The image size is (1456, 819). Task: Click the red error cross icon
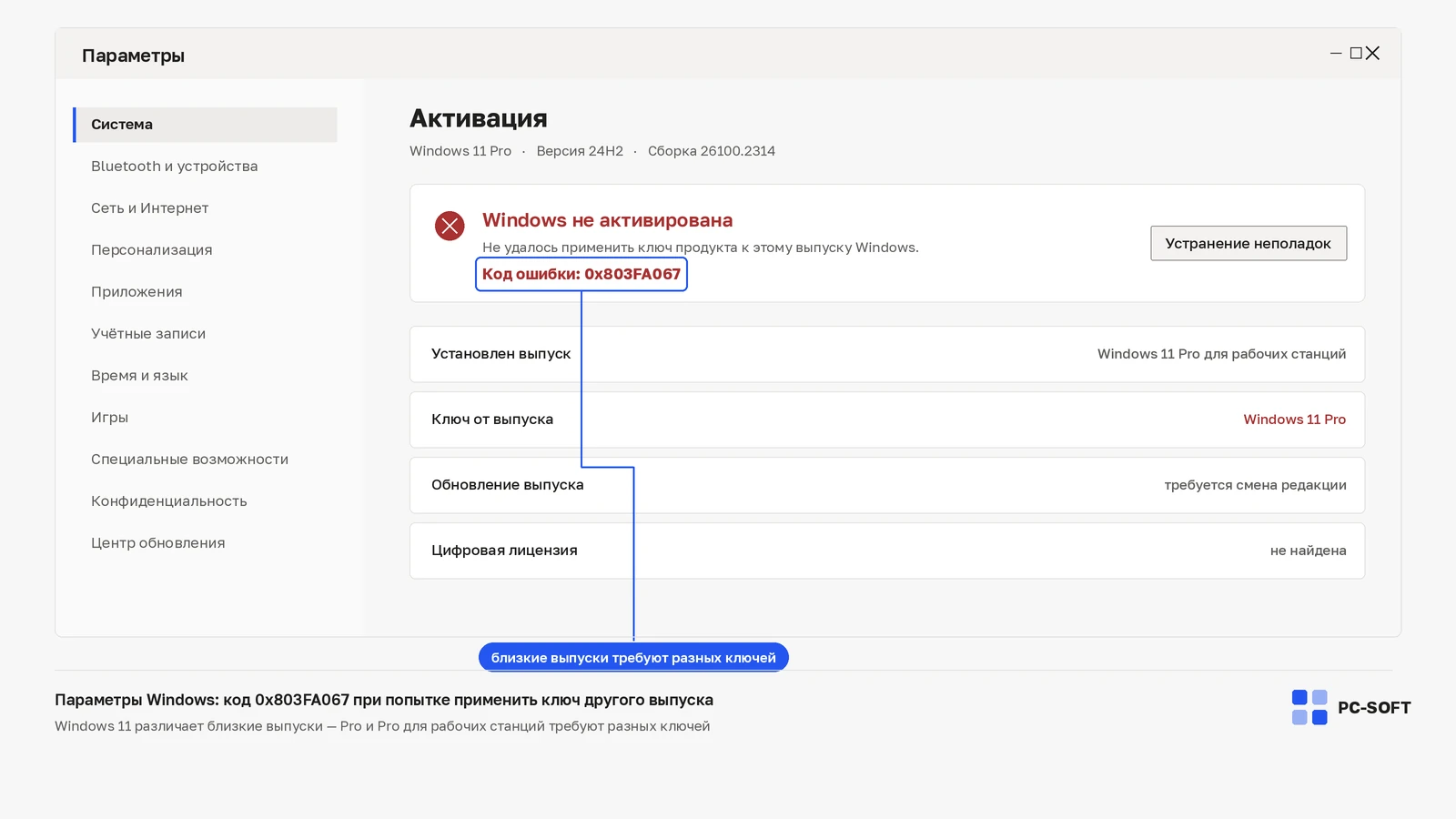point(450,226)
